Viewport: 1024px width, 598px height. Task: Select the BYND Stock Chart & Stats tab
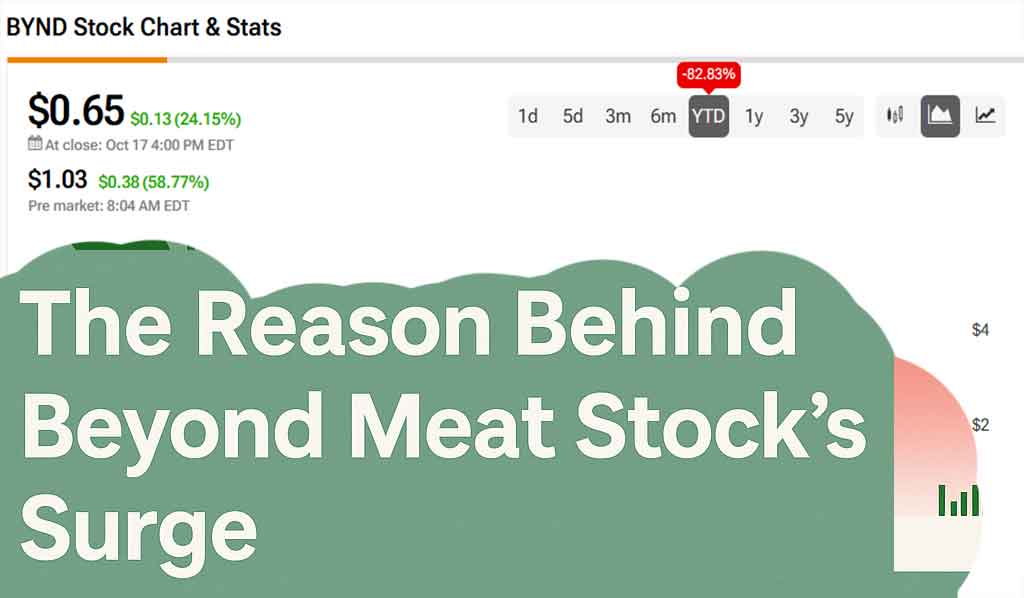pyautogui.click(x=143, y=28)
